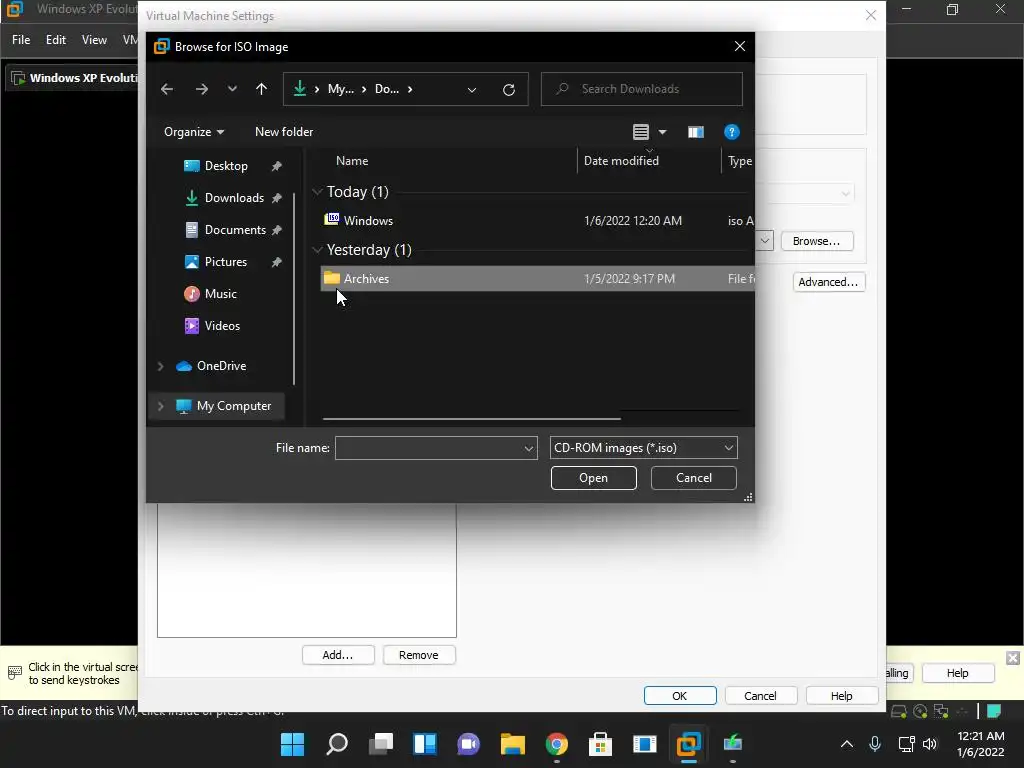Viewport: 1024px width, 768px height.
Task: Click Help in the VMware hint bar
Action: pos(957,673)
